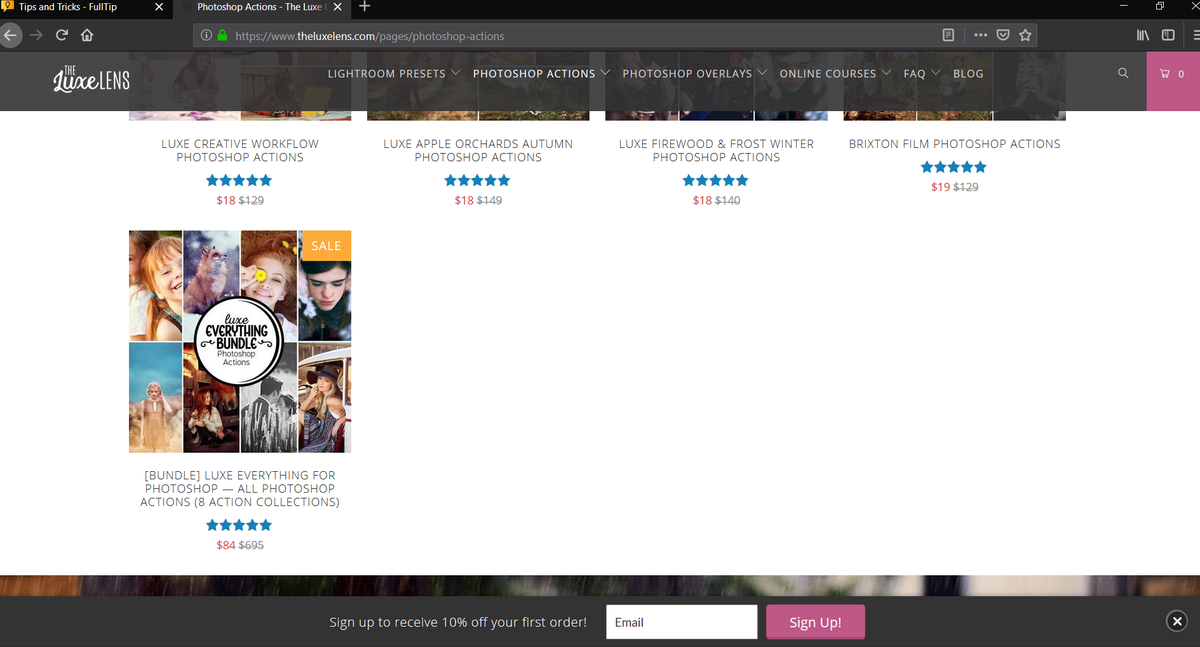This screenshot has height=647, width=1200.
Task: Click star rating under Apple Orchards Autumn
Action: (x=477, y=181)
